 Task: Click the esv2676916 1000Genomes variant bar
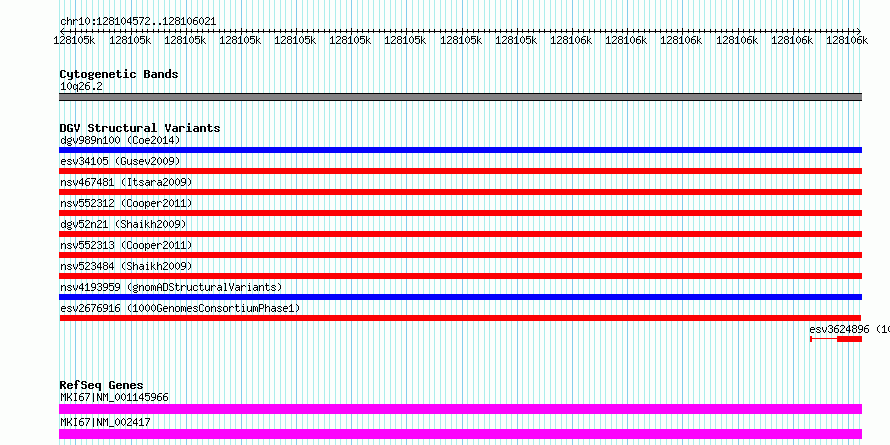point(460,318)
